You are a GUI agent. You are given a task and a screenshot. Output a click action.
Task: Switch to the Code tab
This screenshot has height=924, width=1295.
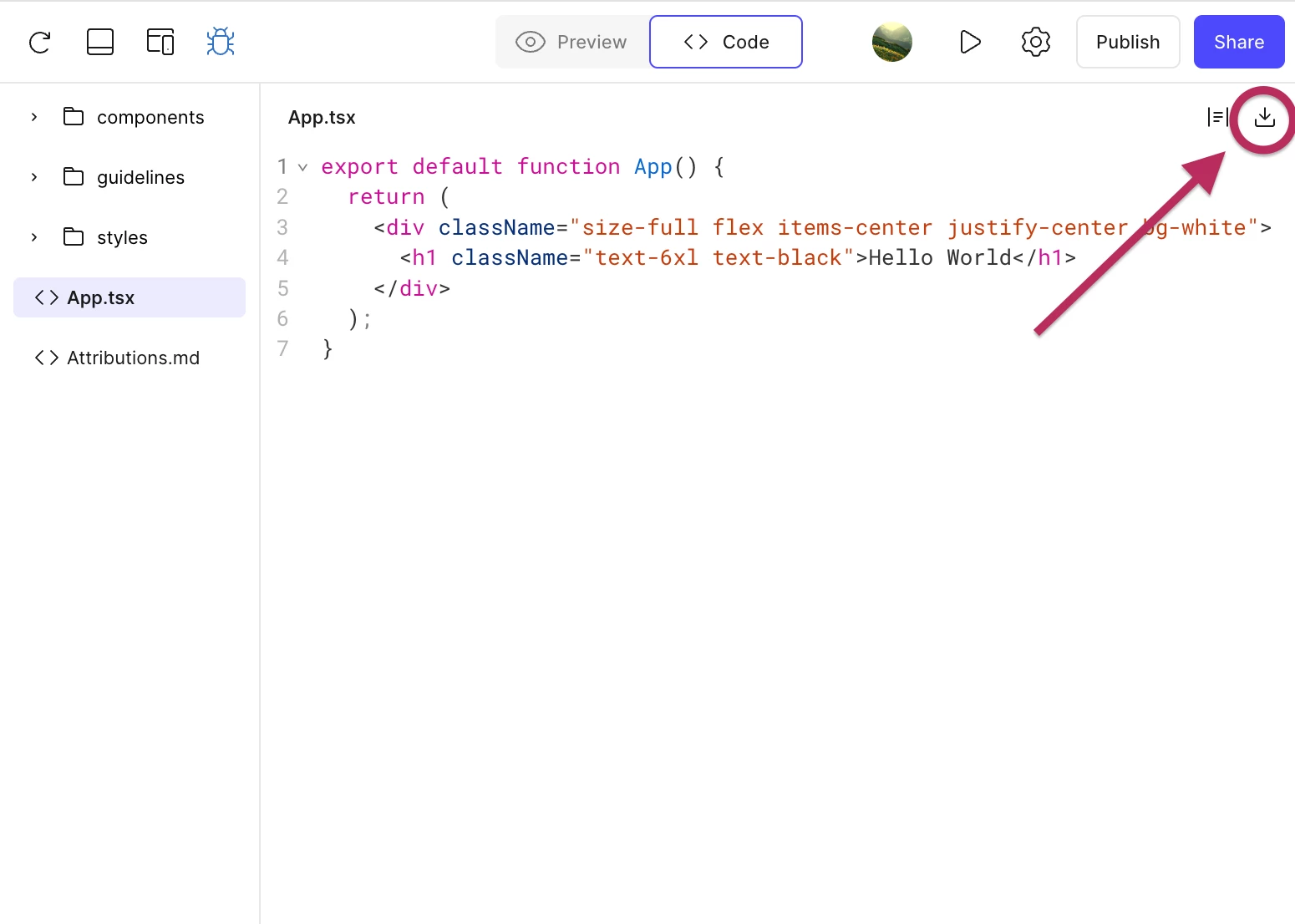(x=726, y=42)
